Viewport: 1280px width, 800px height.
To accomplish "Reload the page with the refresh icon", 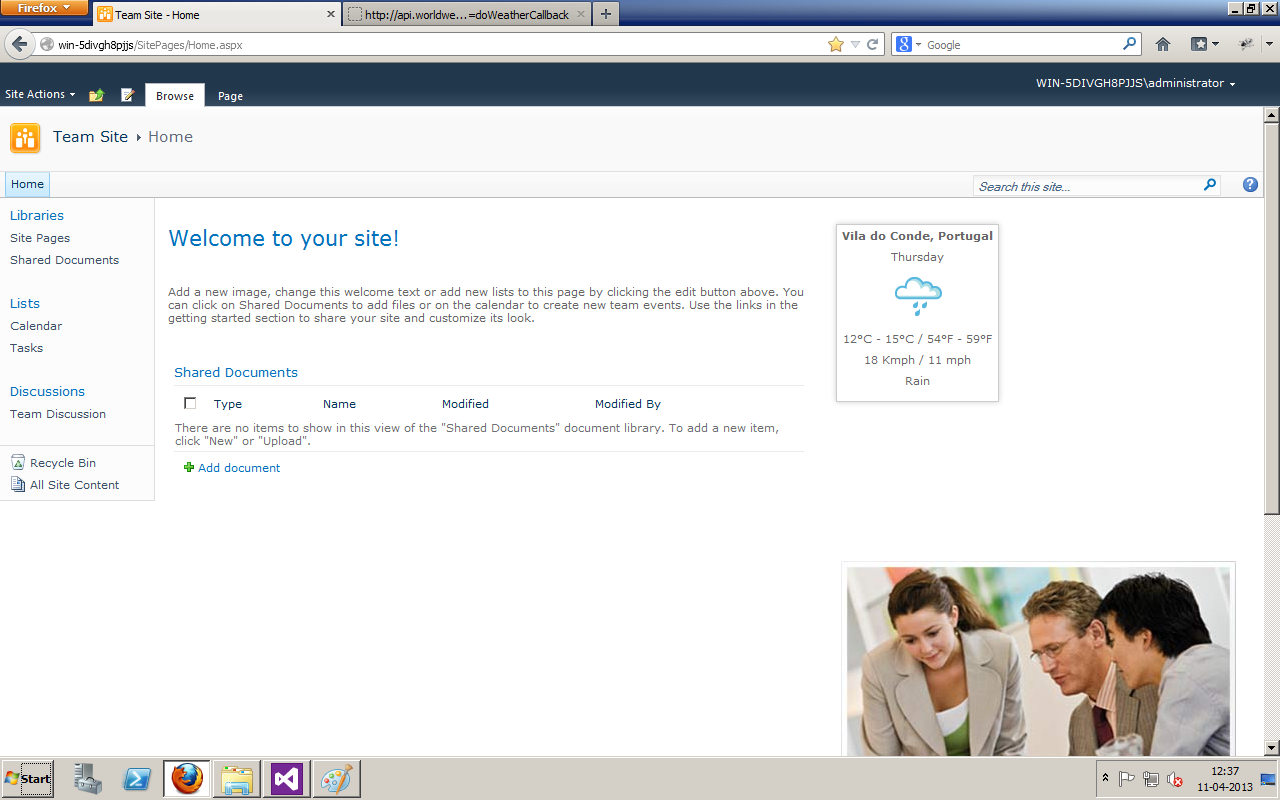I will pyautogui.click(x=872, y=44).
